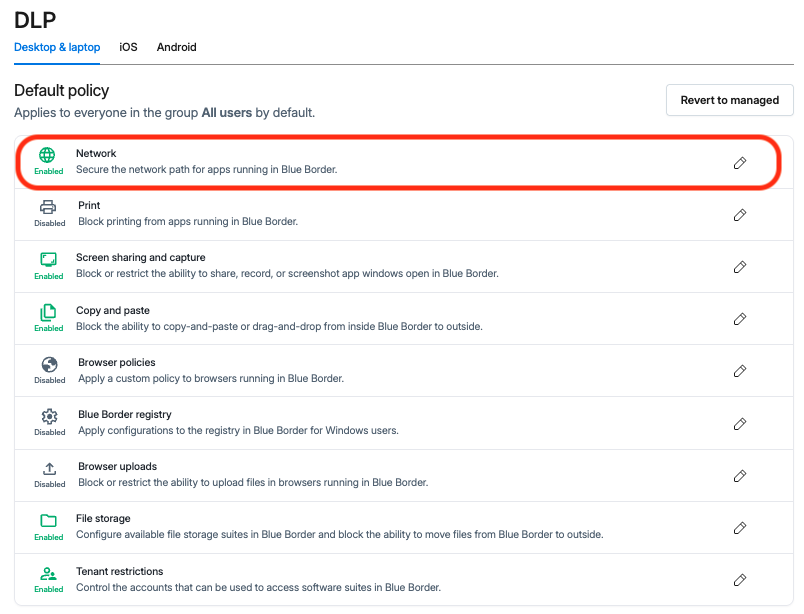Screen dimensions: 804x614
Task: Click 'Secure the network path' description
Action: pos(207,169)
